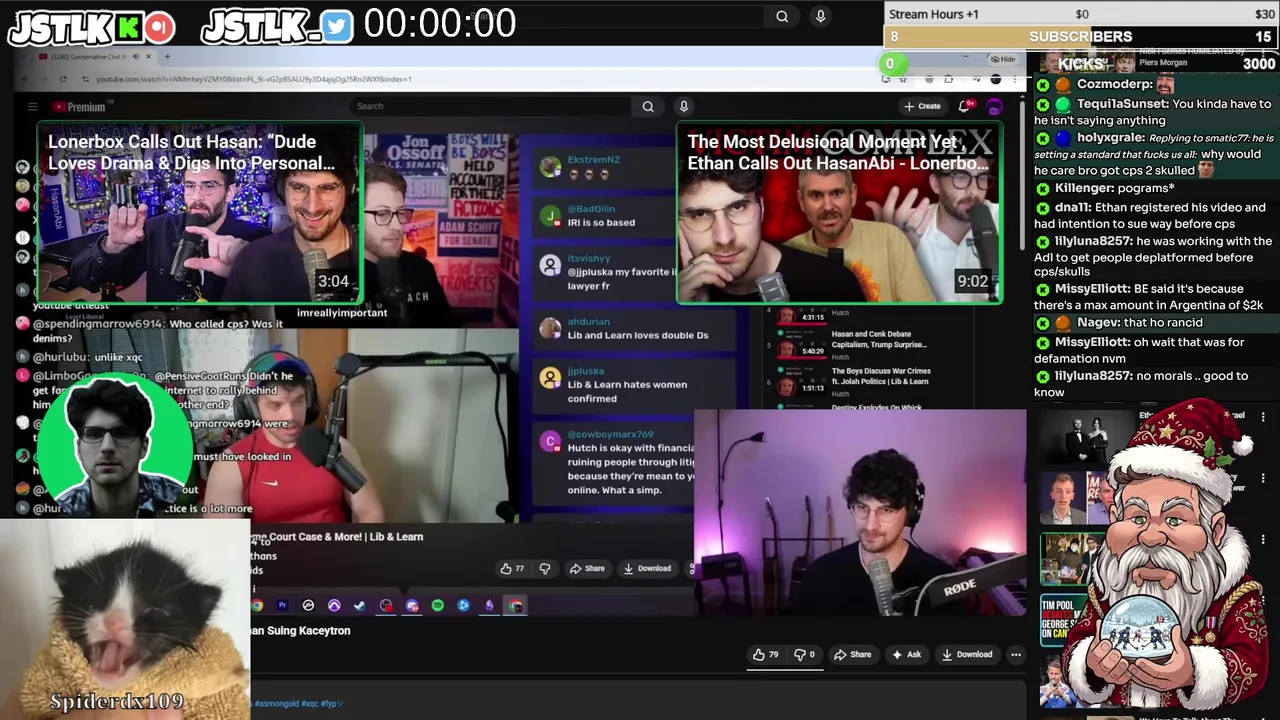Open the Tim Pool debates recommended thumbnail
Viewport: 1280px width, 720px height.
click(x=1062, y=621)
